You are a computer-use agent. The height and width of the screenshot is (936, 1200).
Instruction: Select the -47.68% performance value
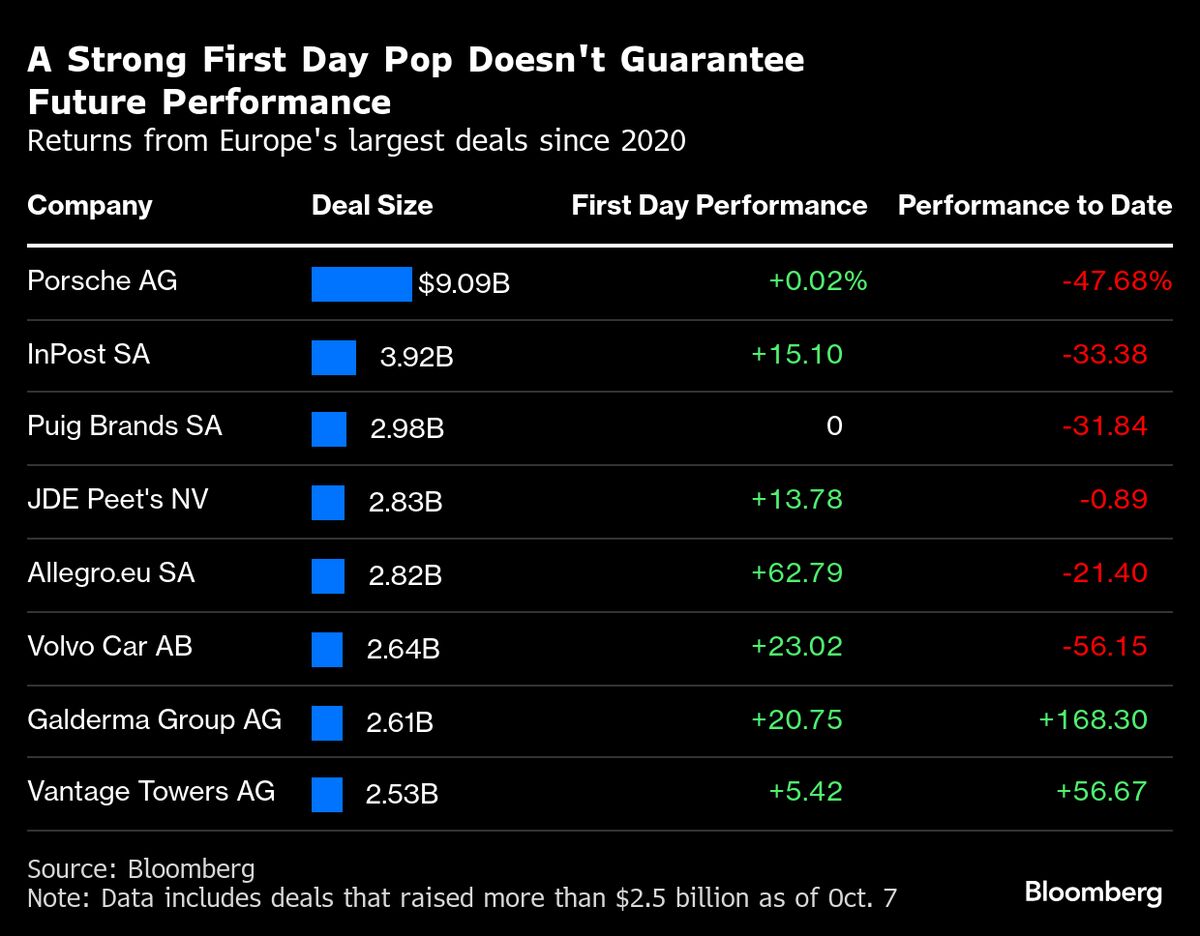click(1116, 281)
